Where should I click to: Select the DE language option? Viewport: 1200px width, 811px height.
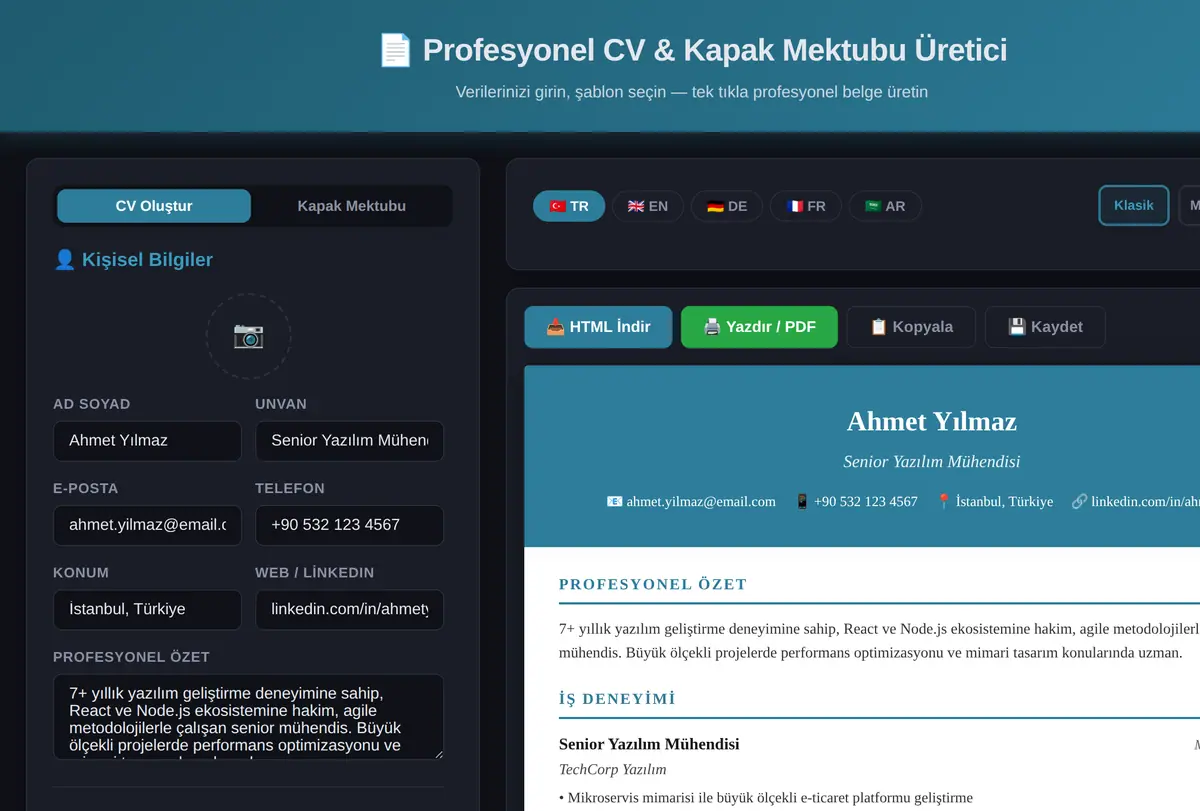pos(727,206)
